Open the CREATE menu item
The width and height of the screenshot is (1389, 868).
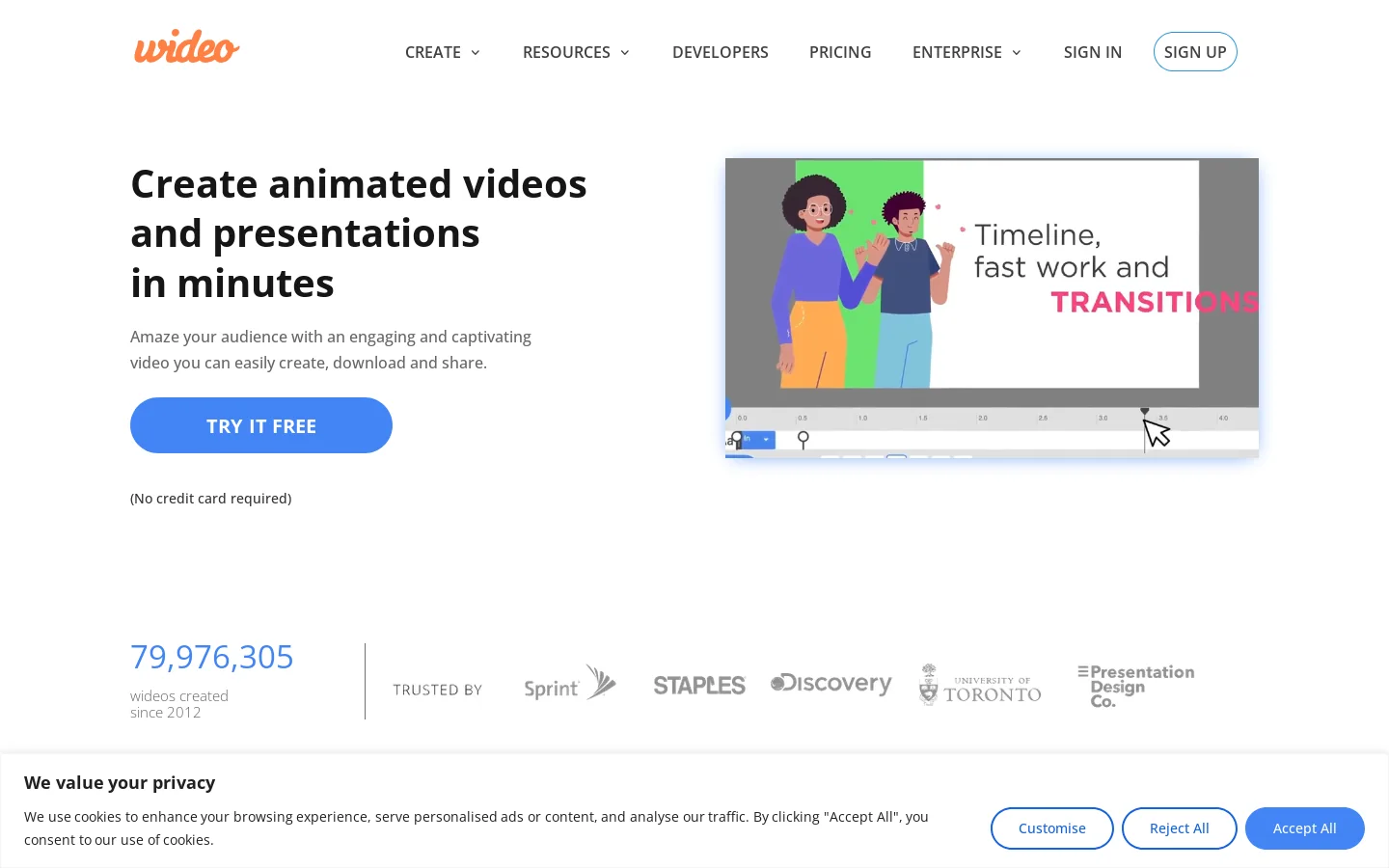pos(433,52)
